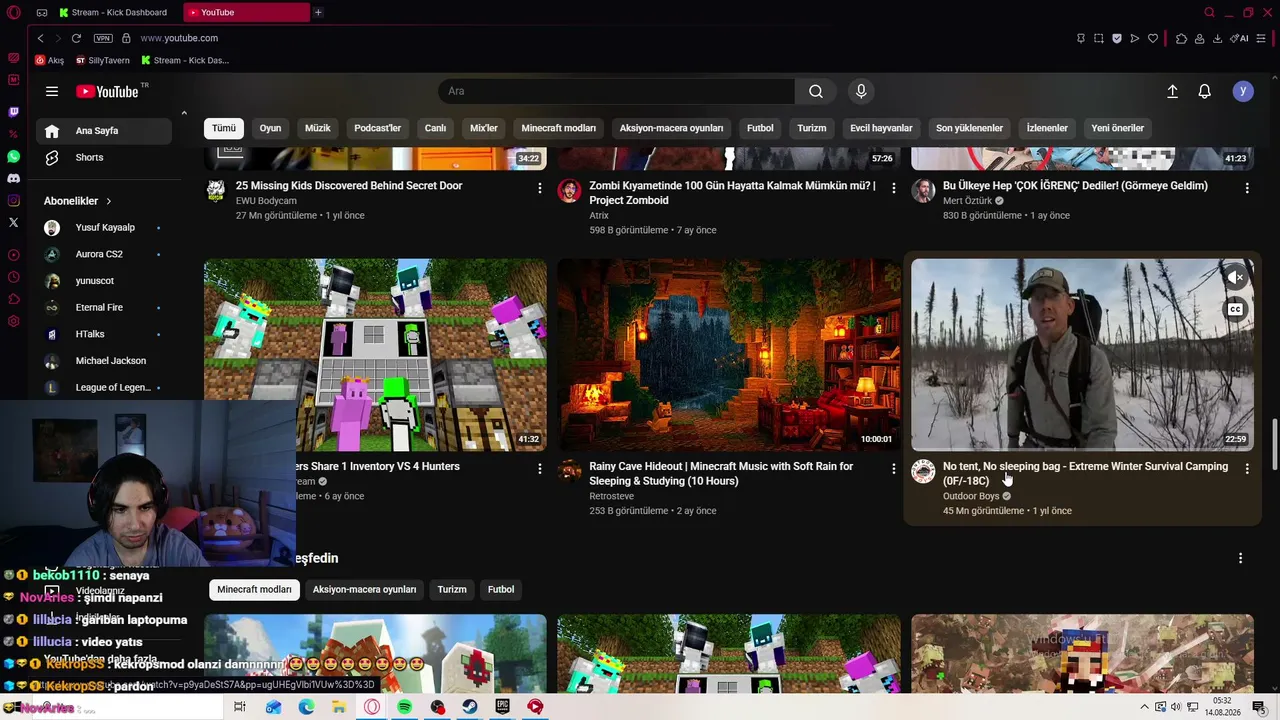This screenshot has width=1280, height=720.
Task: Open options for Share 1 Inventory video
Action: click(540, 468)
